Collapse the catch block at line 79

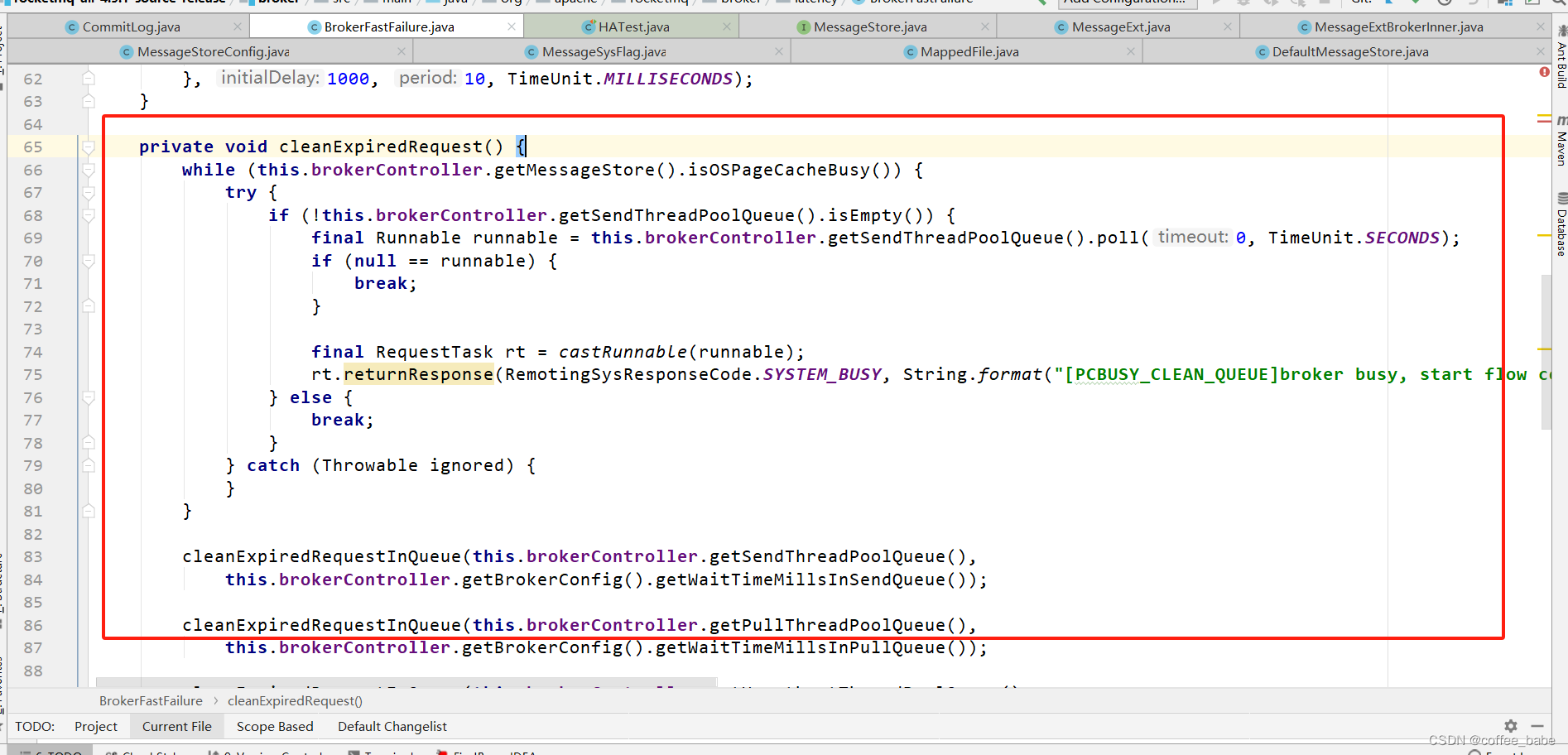coord(89,465)
